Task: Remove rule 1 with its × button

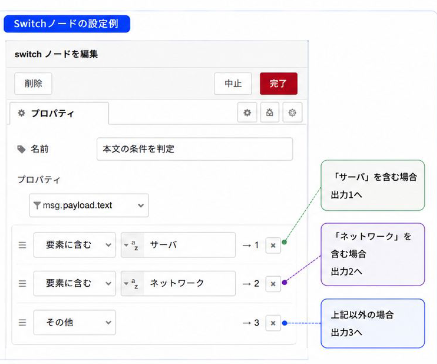Action: click(273, 245)
